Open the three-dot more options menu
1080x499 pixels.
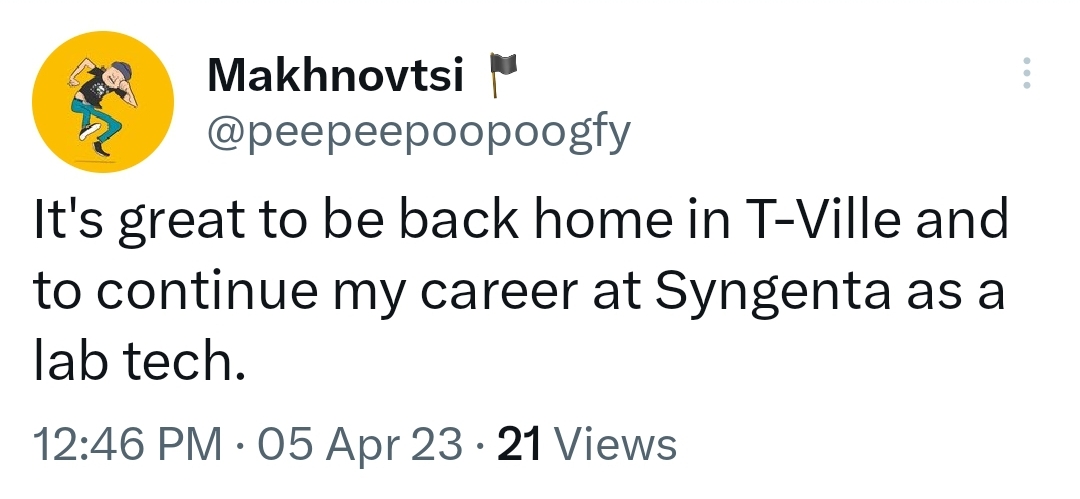coord(1025,74)
